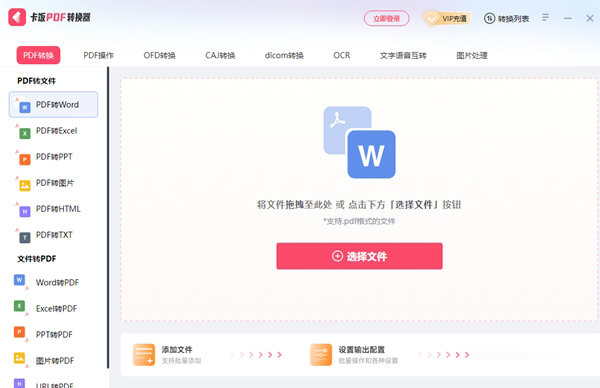Viewport: 600px width, 388px height.
Task: Select the Word转PDF blue icon
Action: (21, 281)
